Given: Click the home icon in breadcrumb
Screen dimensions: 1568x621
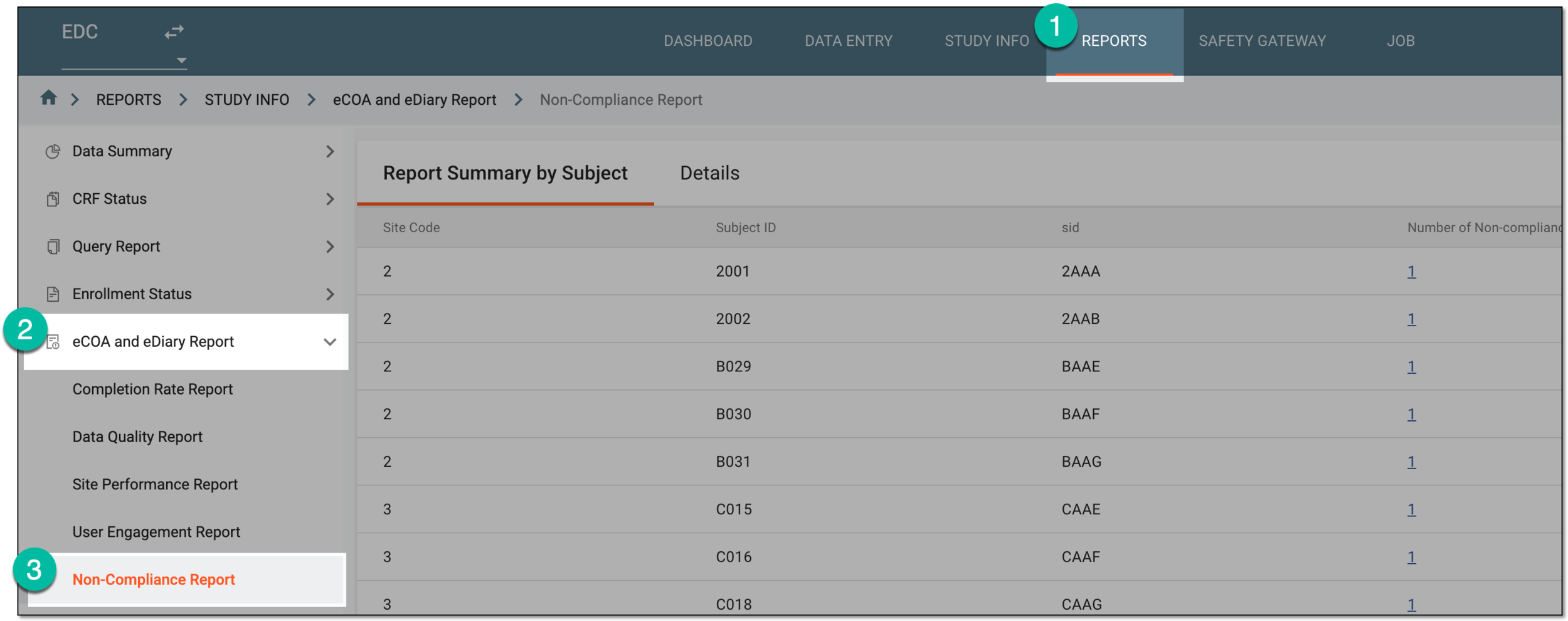Looking at the screenshot, I should point(48,98).
